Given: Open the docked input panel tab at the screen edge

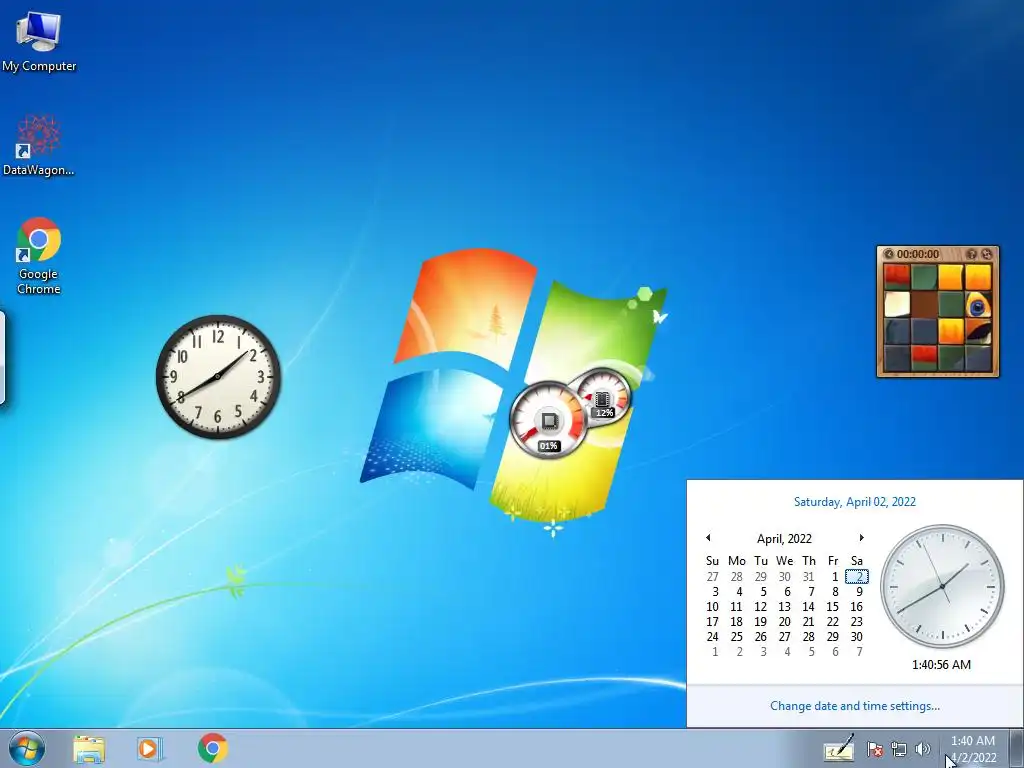Looking at the screenshot, I should 3,357.
